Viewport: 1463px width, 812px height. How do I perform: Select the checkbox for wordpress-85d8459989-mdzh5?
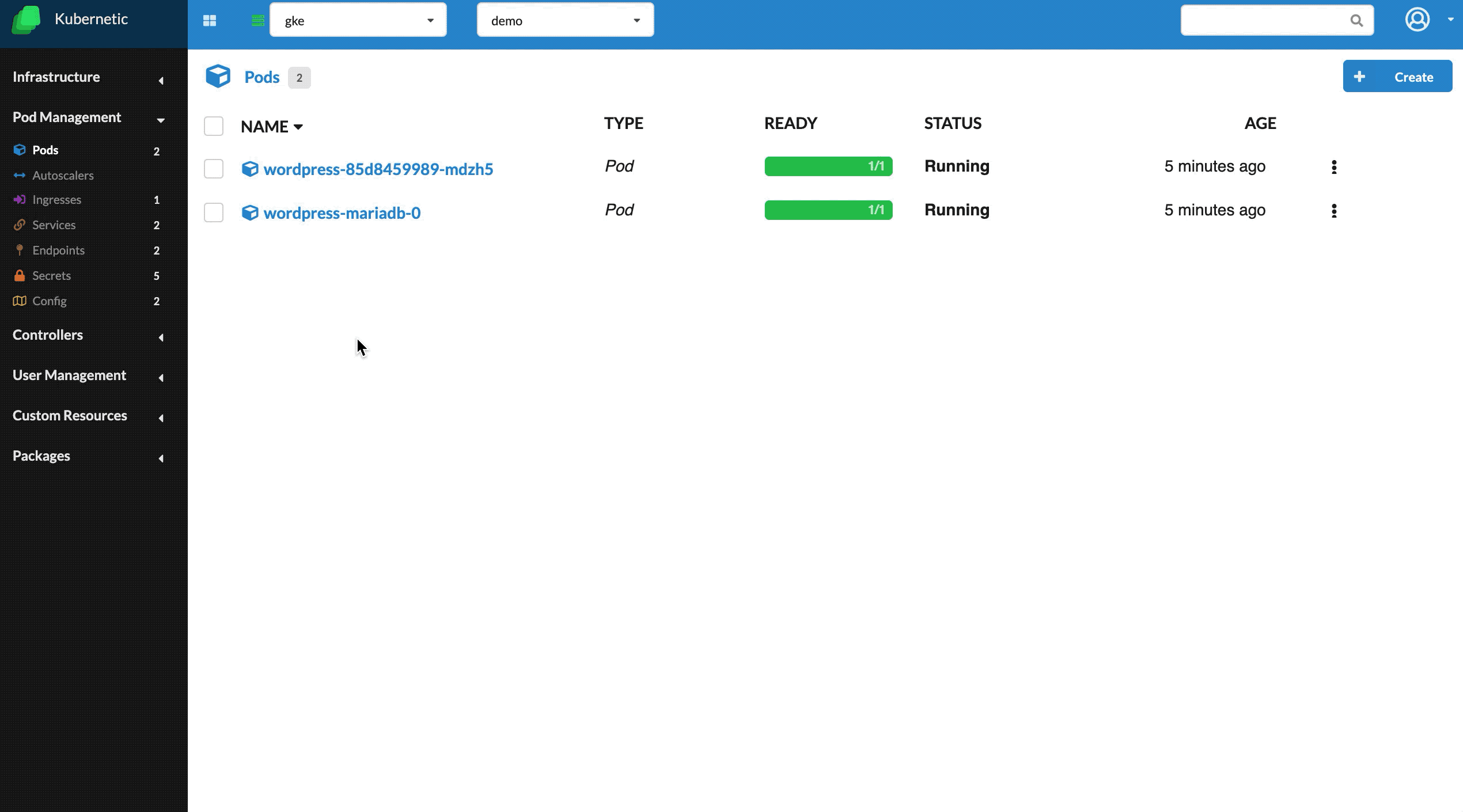click(x=213, y=168)
